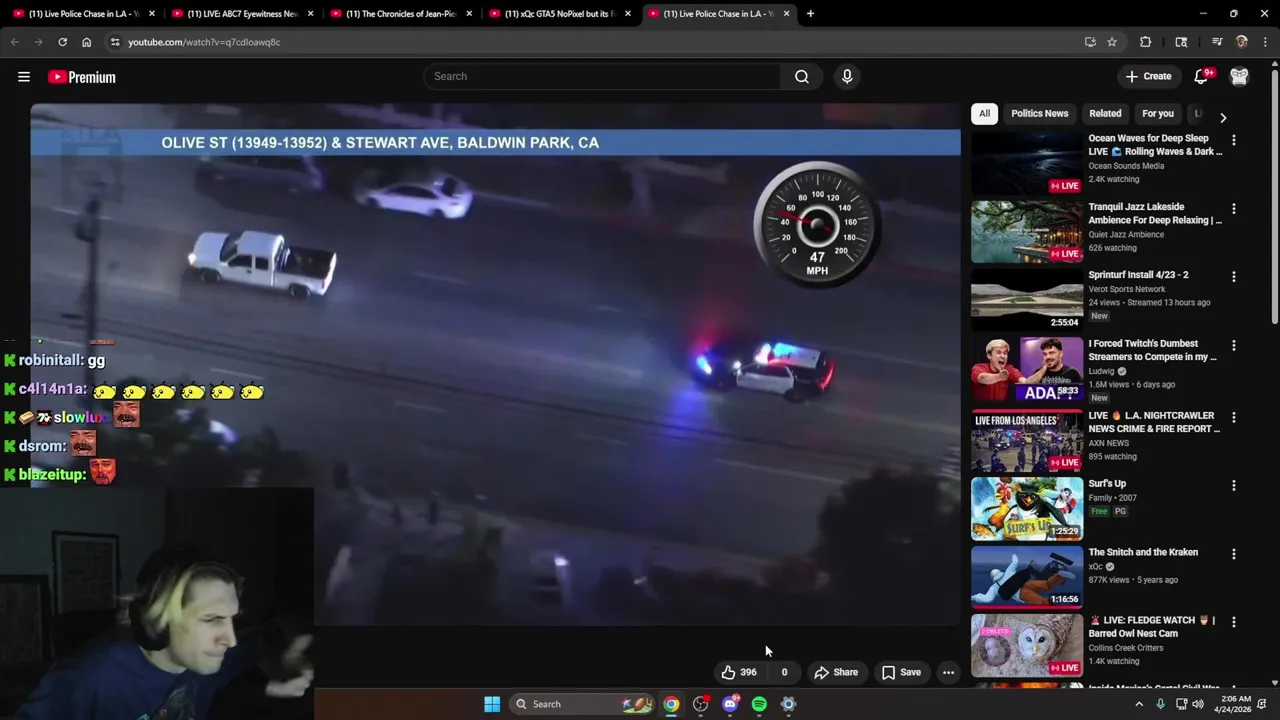Image resolution: width=1280 pixels, height=720 pixels.
Task: Open the media controls icon in Chrome toolbar
Action: (1217, 42)
